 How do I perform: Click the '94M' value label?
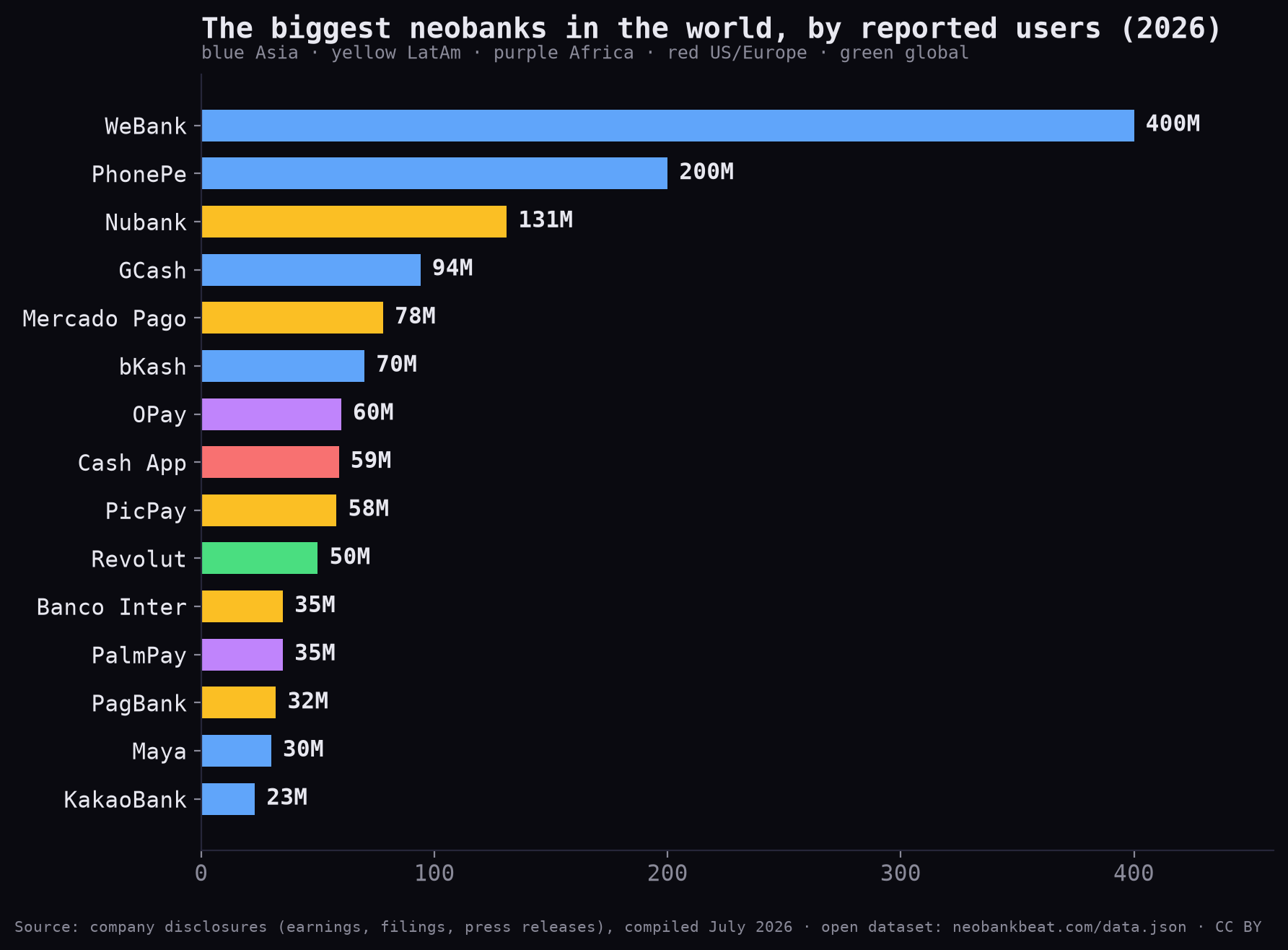(x=452, y=268)
